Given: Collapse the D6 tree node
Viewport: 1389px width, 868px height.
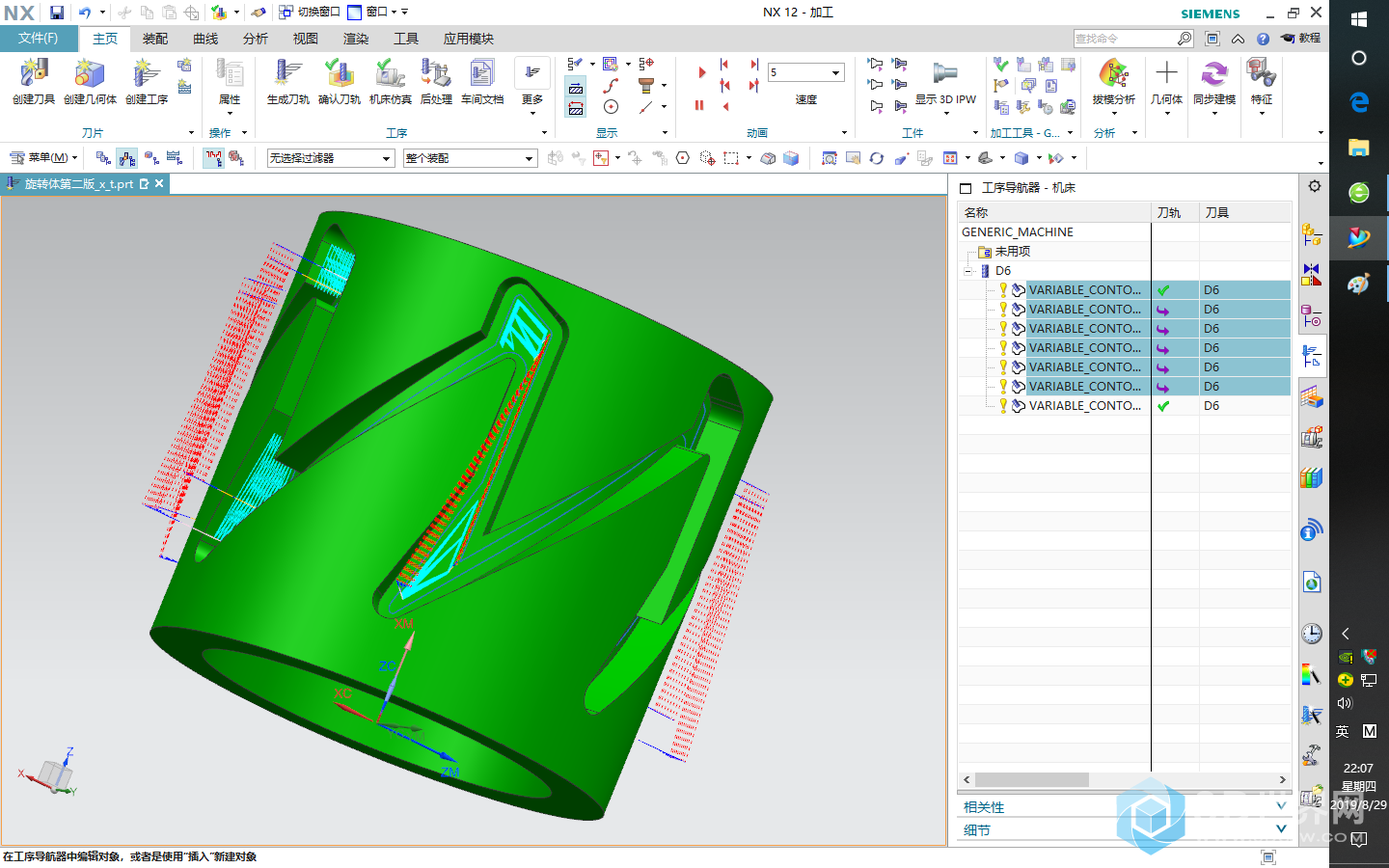Looking at the screenshot, I should [968, 271].
